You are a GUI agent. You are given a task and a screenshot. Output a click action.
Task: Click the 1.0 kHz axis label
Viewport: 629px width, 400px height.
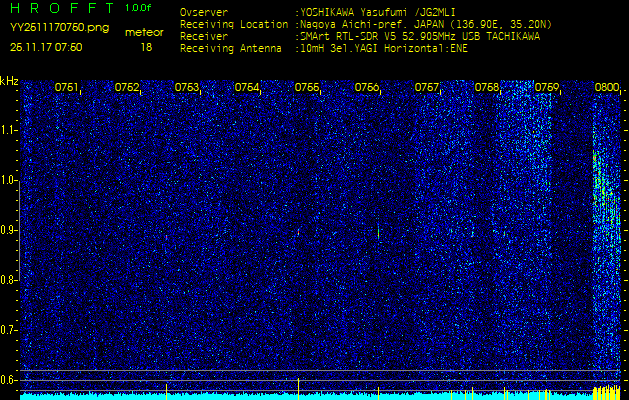click(x=8, y=180)
